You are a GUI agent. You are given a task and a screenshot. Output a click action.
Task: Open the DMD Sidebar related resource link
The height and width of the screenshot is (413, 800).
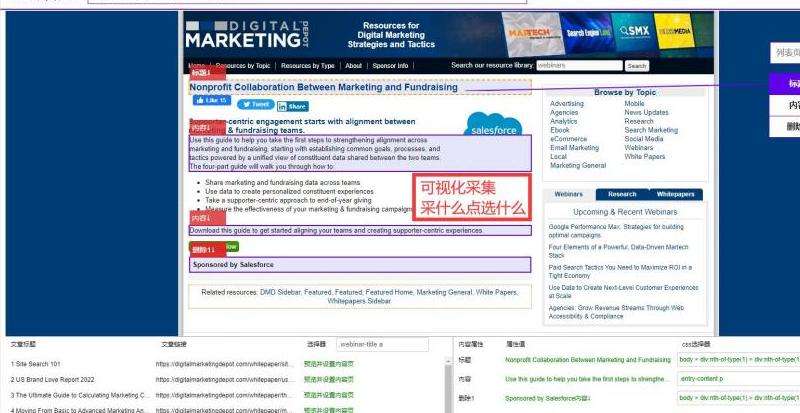280,293
